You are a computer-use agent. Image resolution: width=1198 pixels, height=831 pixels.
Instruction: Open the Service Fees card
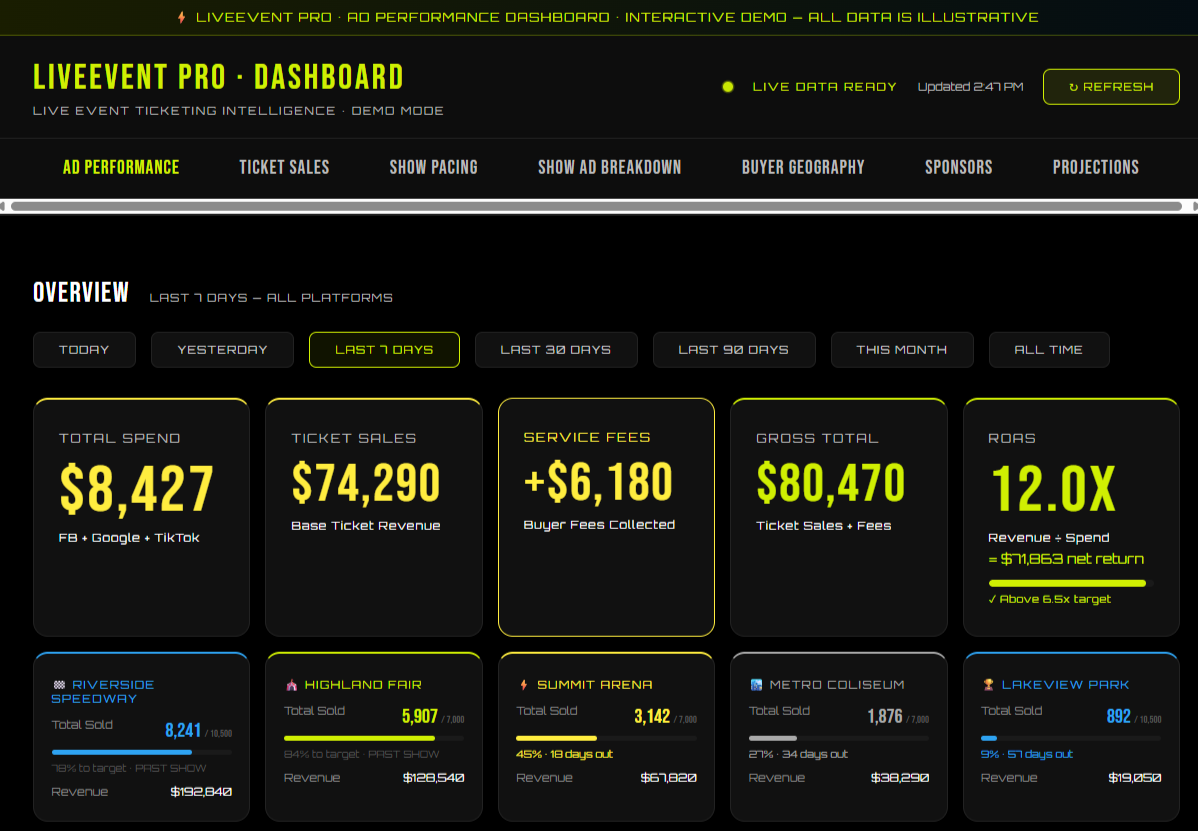point(606,517)
